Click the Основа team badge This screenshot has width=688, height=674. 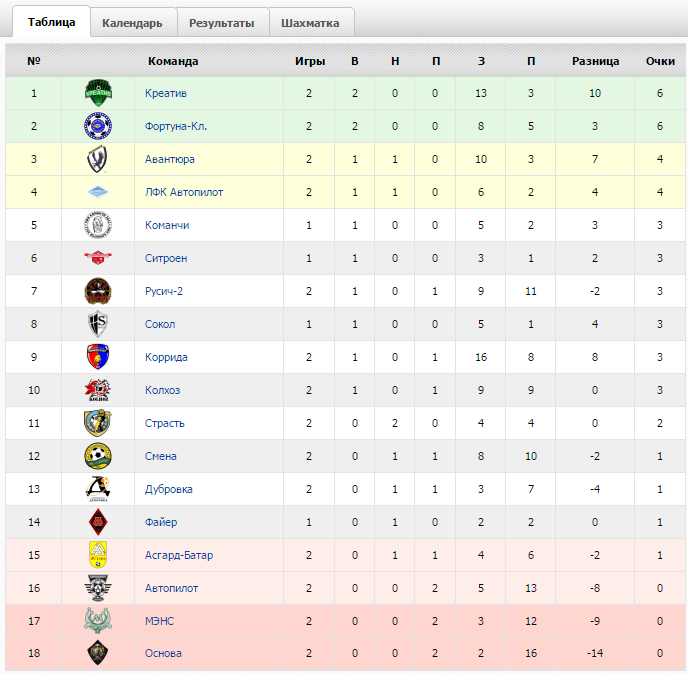tap(98, 653)
